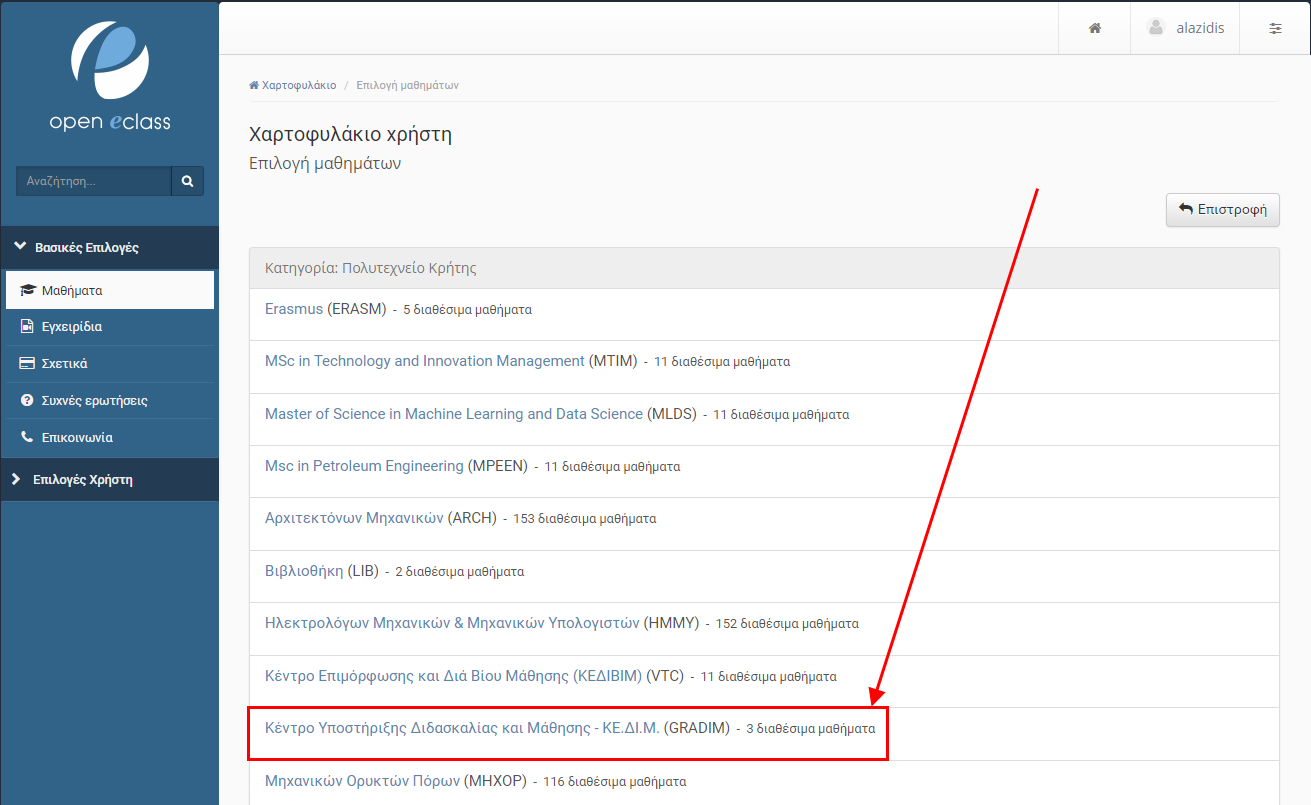Image resolution: width=1311 pixels, height=805 pixels.
Task: Open the Σχετικά sidebar item
Action: click(x=110, y=363)
